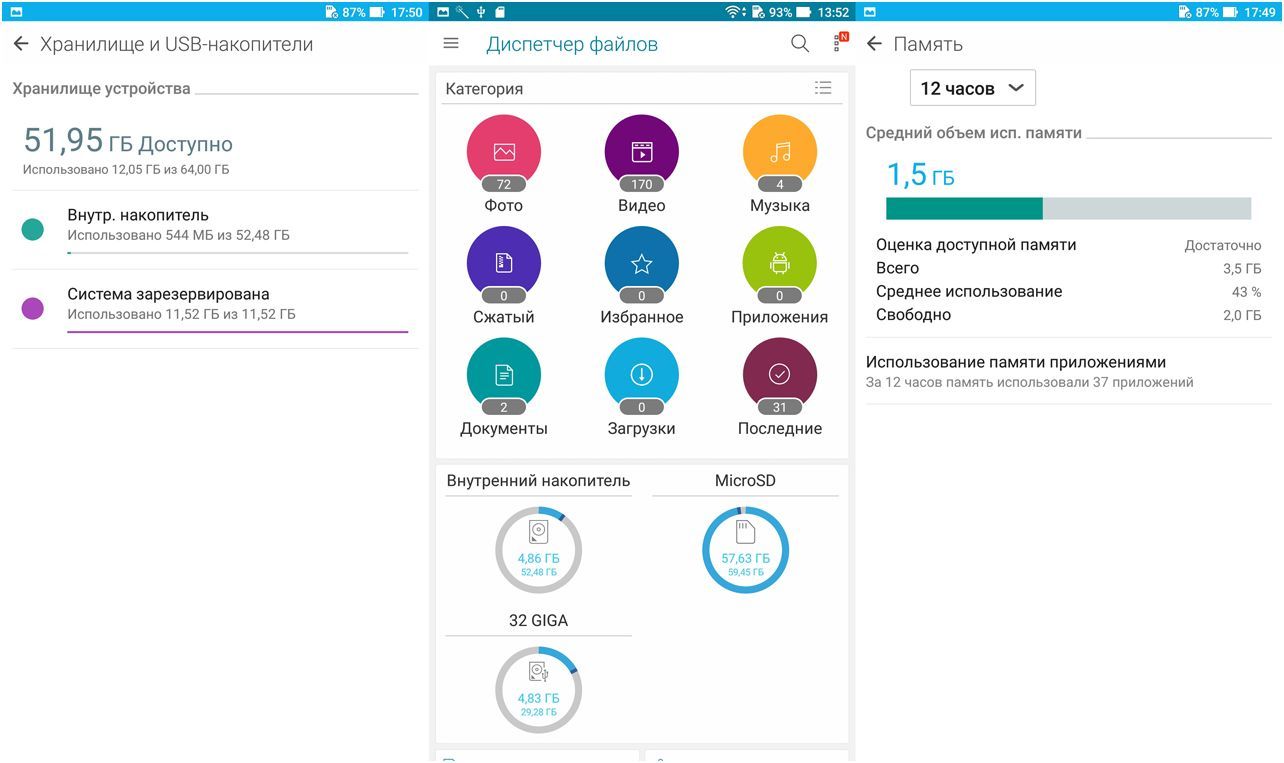
Task: Open the Фото category
Action: point(503,153)
